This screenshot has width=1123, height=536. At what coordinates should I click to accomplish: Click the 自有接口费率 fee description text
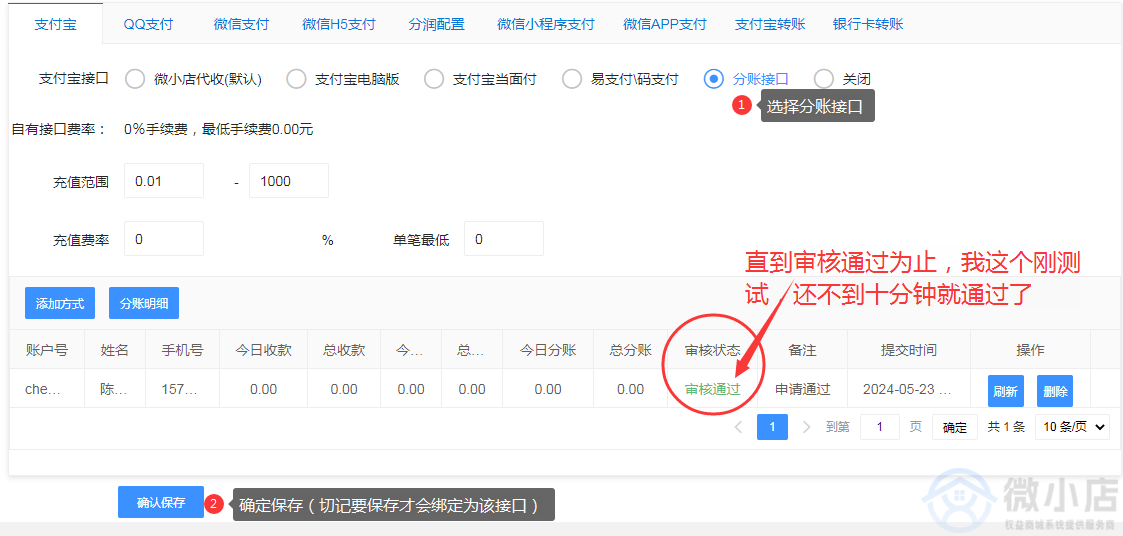[x=218, y=130]
